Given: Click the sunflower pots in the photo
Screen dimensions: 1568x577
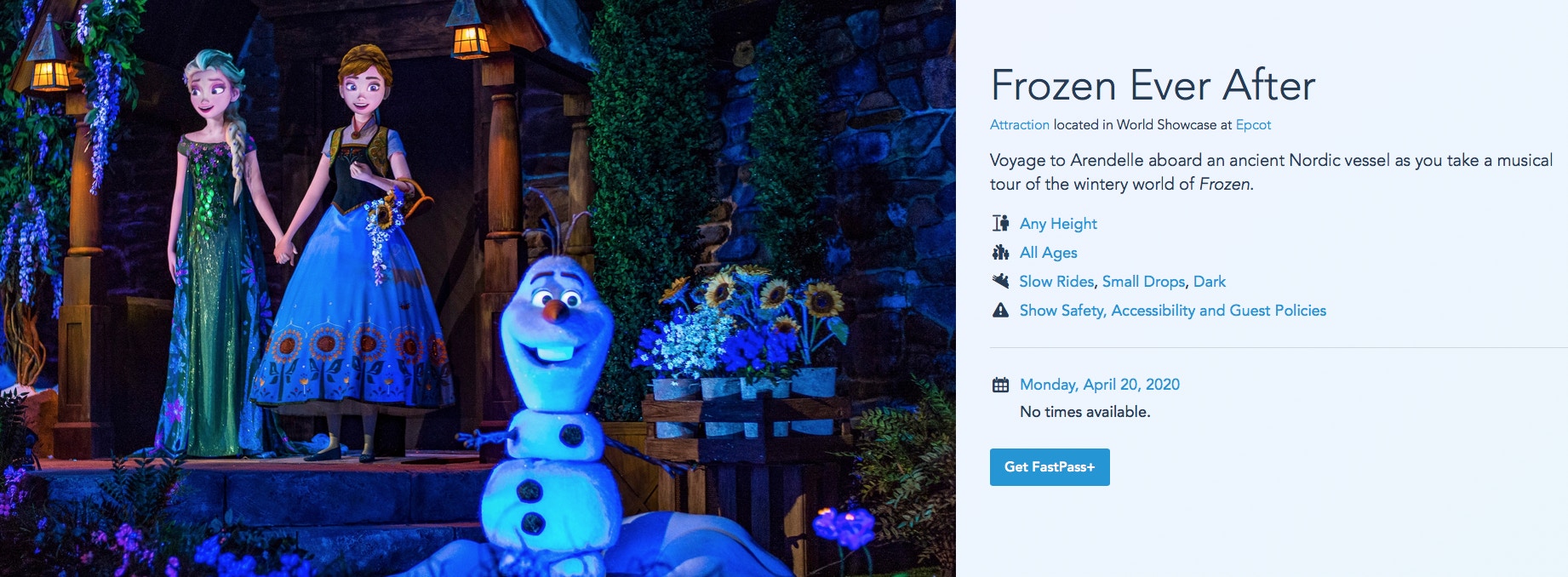Looking at the screenshot, I should 742,340.
